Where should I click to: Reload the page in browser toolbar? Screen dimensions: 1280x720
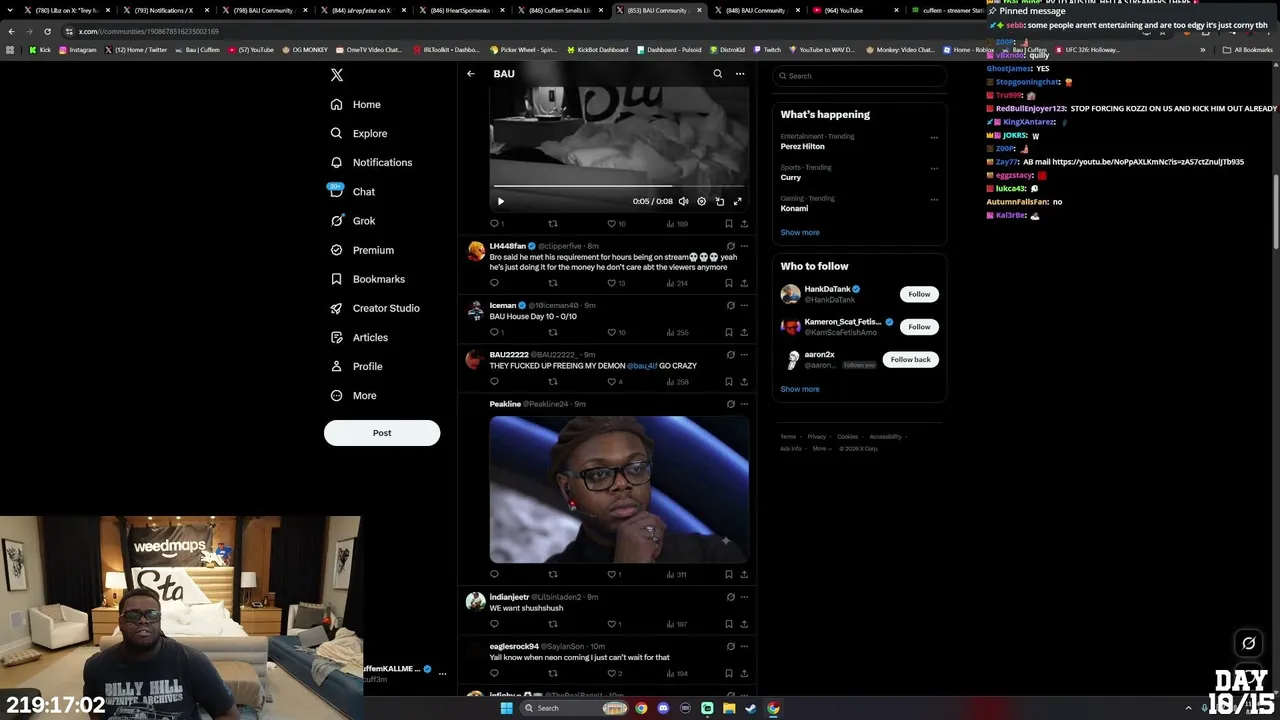pos(47,31)
